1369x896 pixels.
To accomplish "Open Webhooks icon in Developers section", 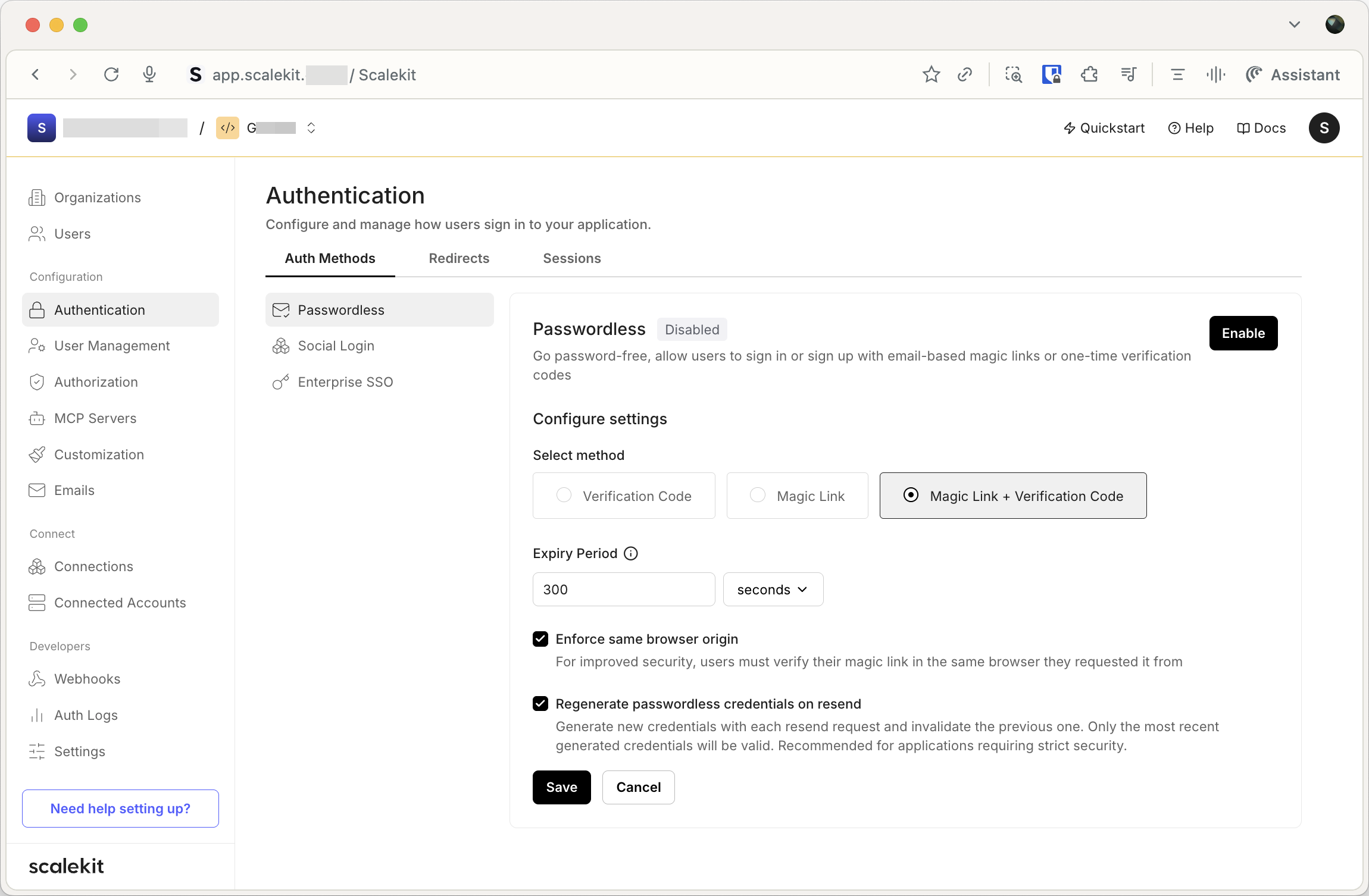I will [x=37, y=679].
